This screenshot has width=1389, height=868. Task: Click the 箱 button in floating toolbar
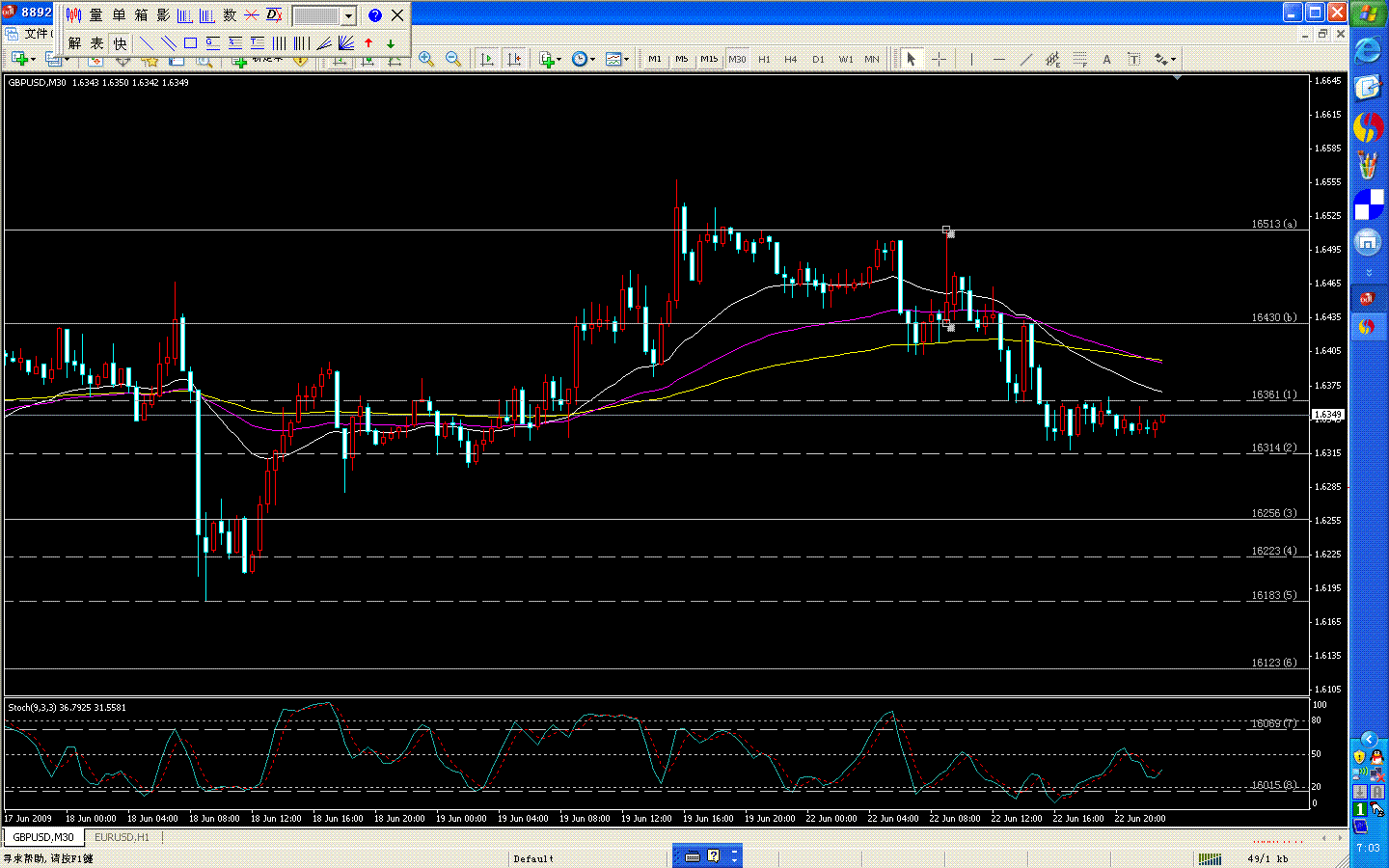pyautogui.click(x=141, y=15)
